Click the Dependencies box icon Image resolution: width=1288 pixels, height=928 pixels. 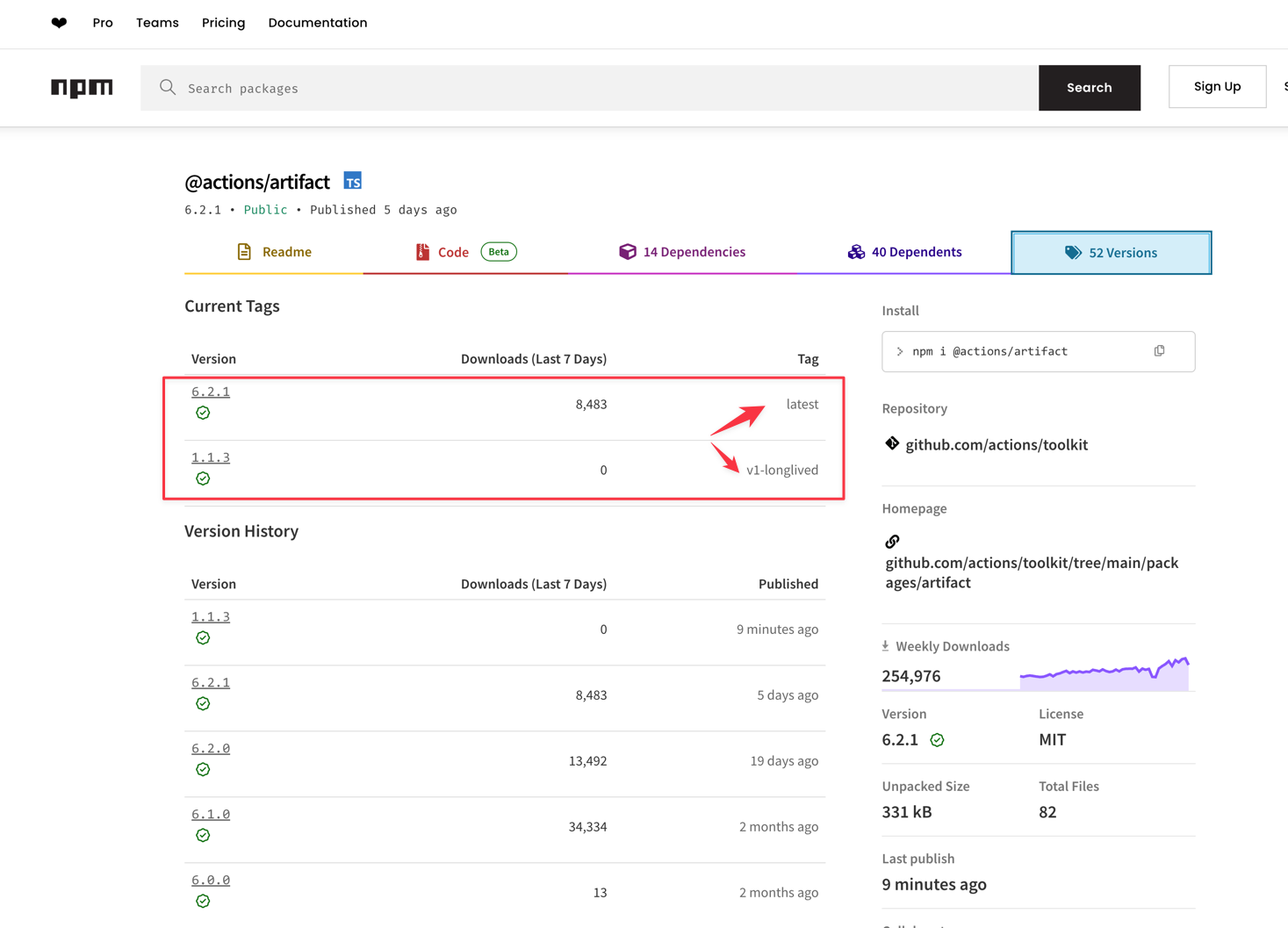(x=627, y=252)
